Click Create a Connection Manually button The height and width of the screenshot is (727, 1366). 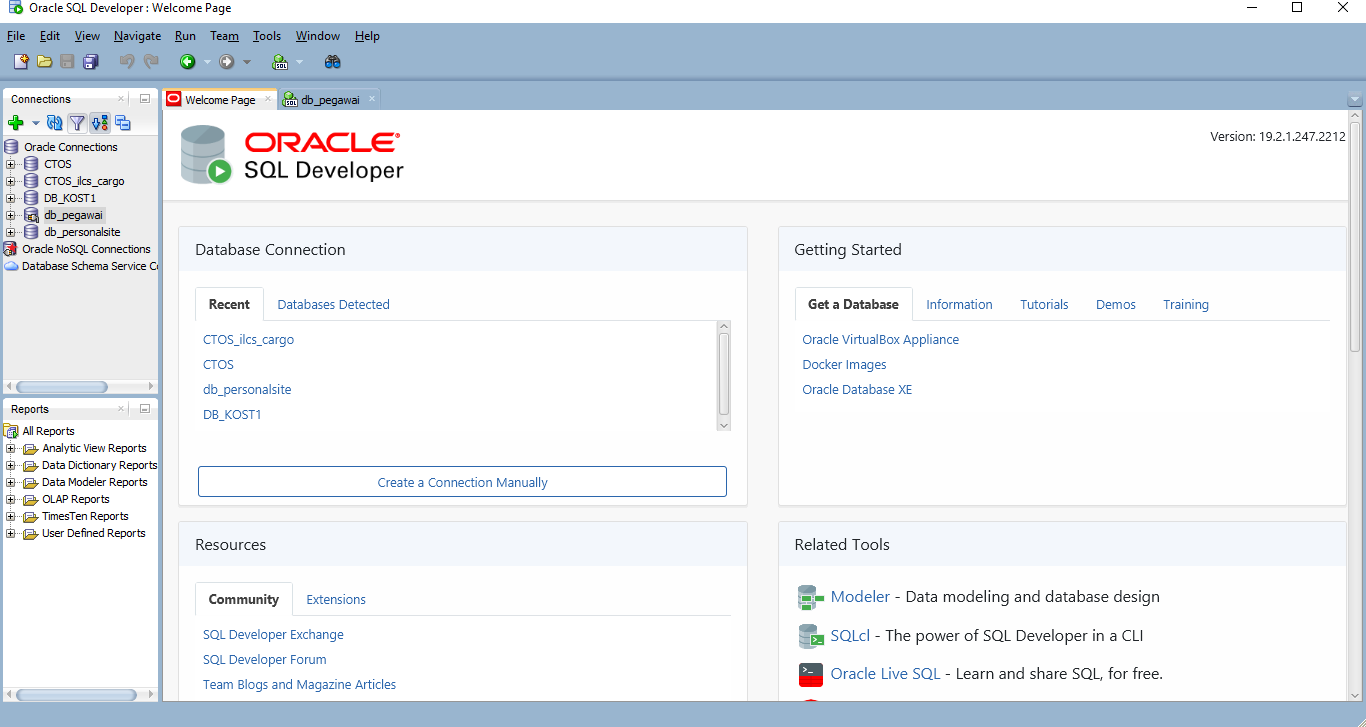(462, 482)
